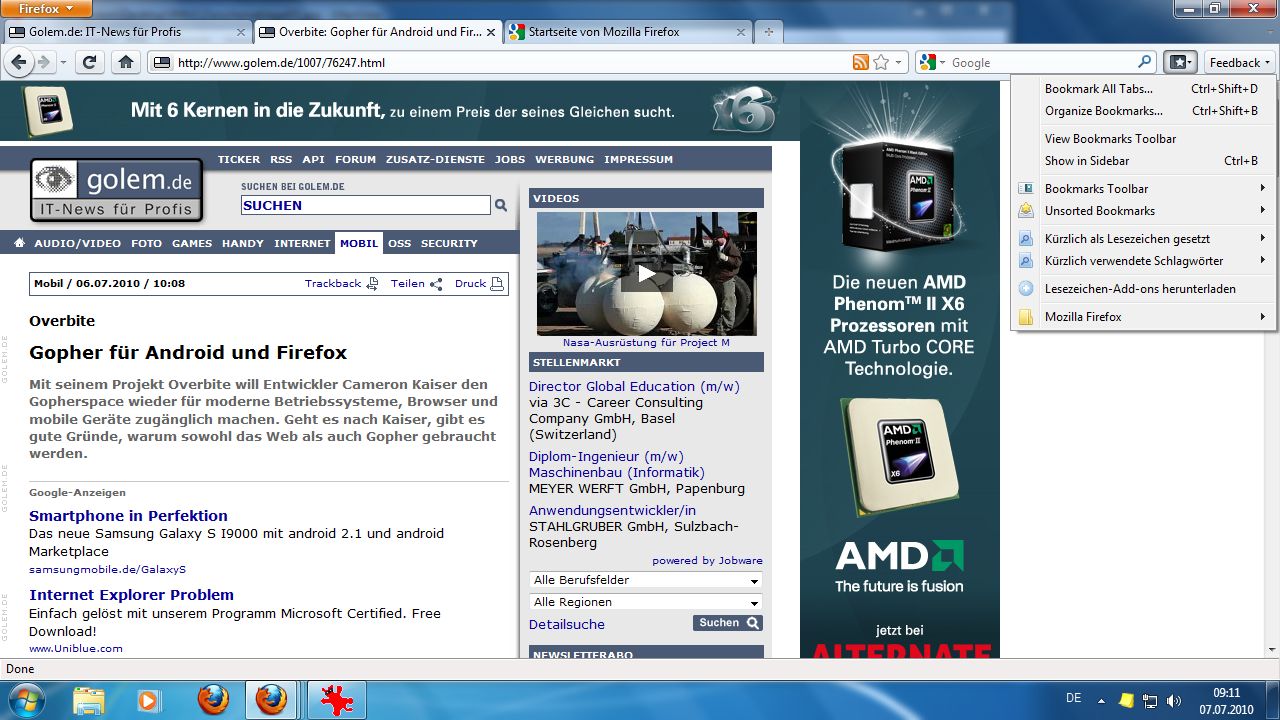This screenshot has height=720, width=1280.
Task: Click the magnifier icon in Google search box
Action: 1145,62
